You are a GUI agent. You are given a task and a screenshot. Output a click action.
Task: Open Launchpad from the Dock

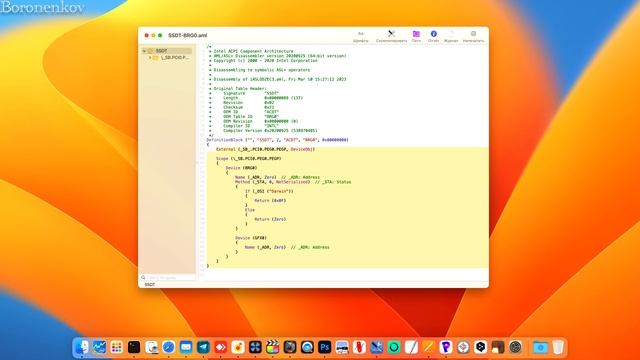coord(117,347)
